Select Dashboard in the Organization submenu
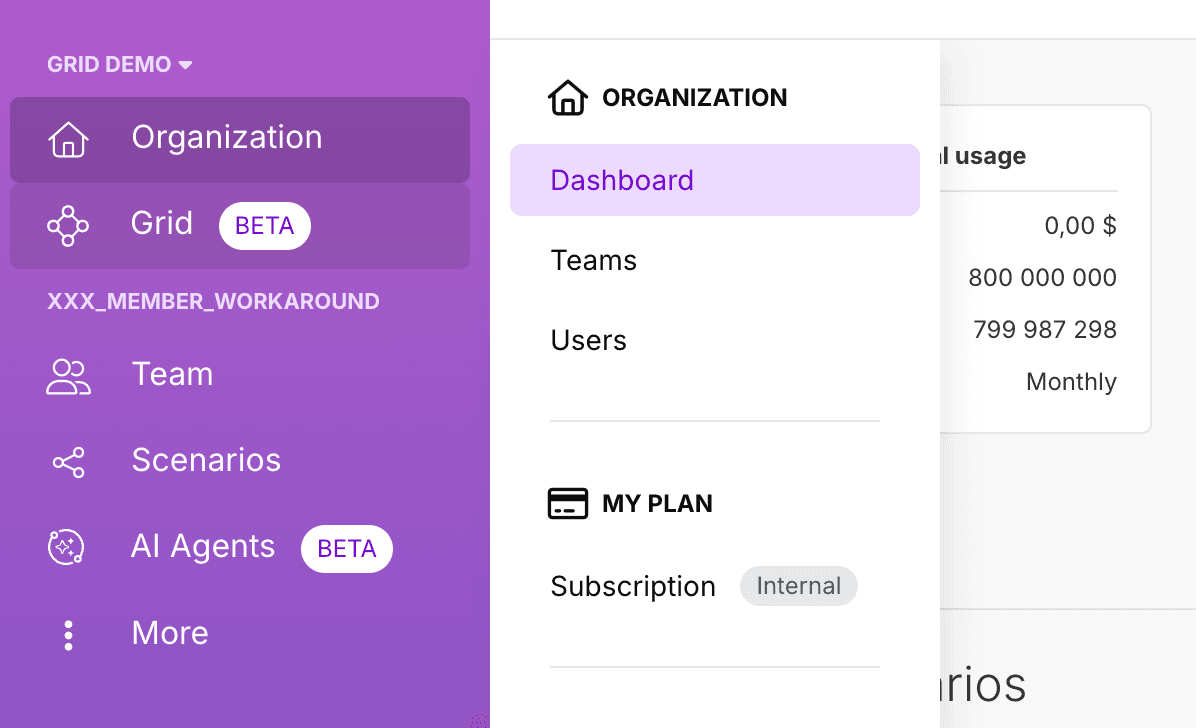The width and height of the screenshot is (1196, 728). click(x=621, y=180)
